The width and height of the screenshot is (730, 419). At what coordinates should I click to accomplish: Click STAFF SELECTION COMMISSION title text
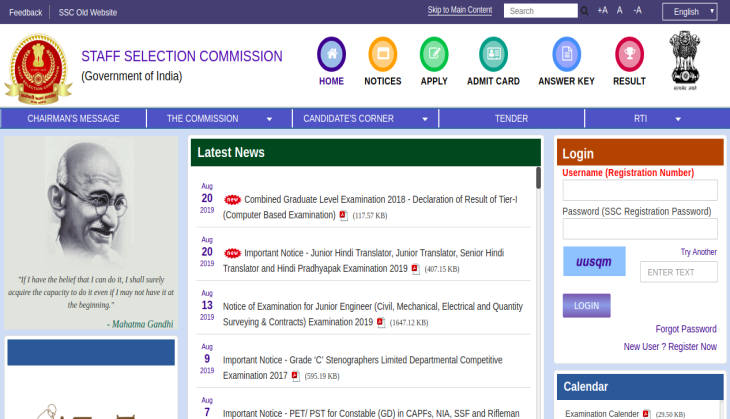point(182,56)
